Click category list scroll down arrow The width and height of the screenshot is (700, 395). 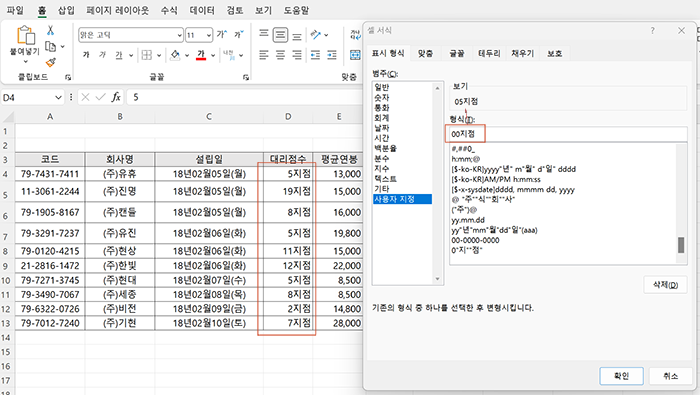pos(438,279)
